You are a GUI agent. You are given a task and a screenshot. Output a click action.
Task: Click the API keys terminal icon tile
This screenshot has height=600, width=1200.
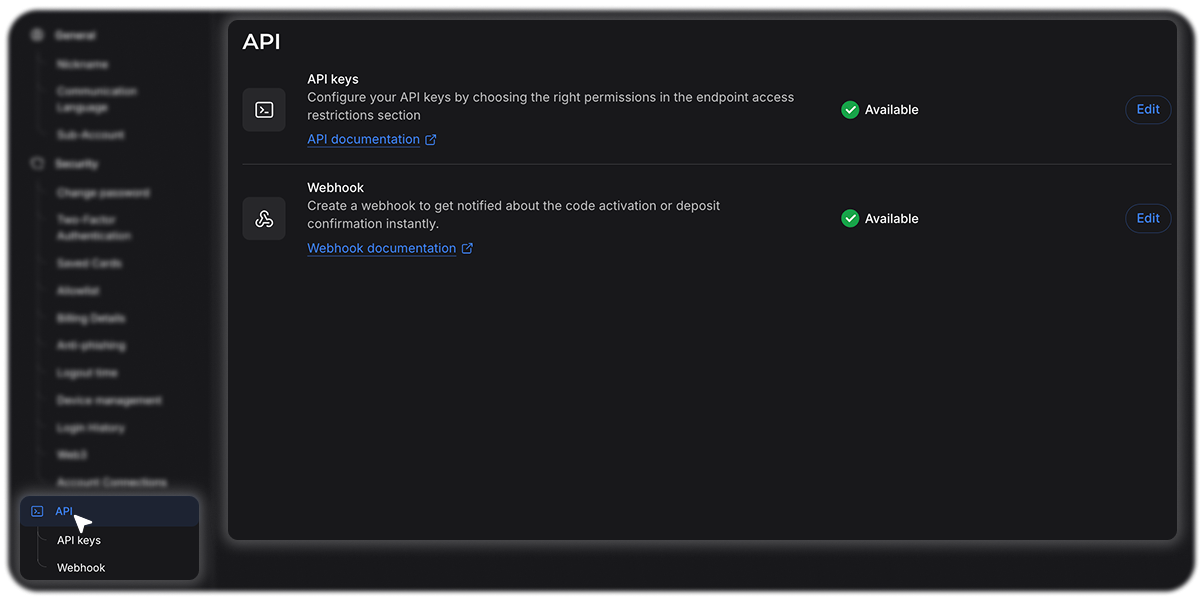coord(264,110)
